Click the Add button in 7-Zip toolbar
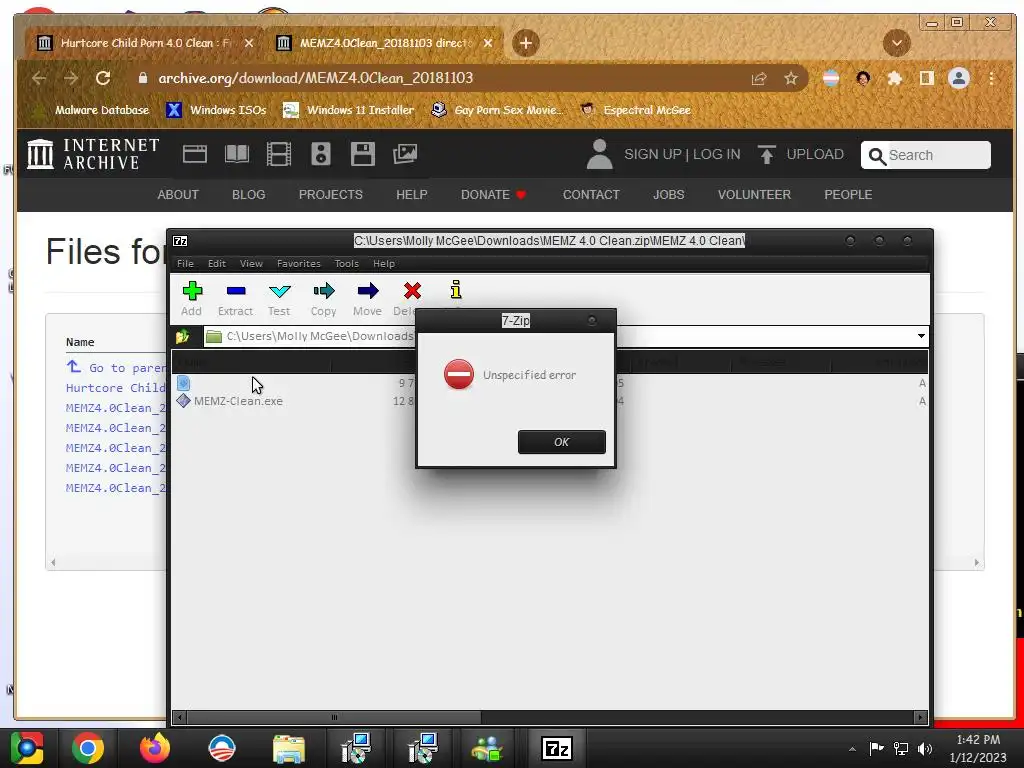Screen dimensions: 1024x768 (191, 298)
